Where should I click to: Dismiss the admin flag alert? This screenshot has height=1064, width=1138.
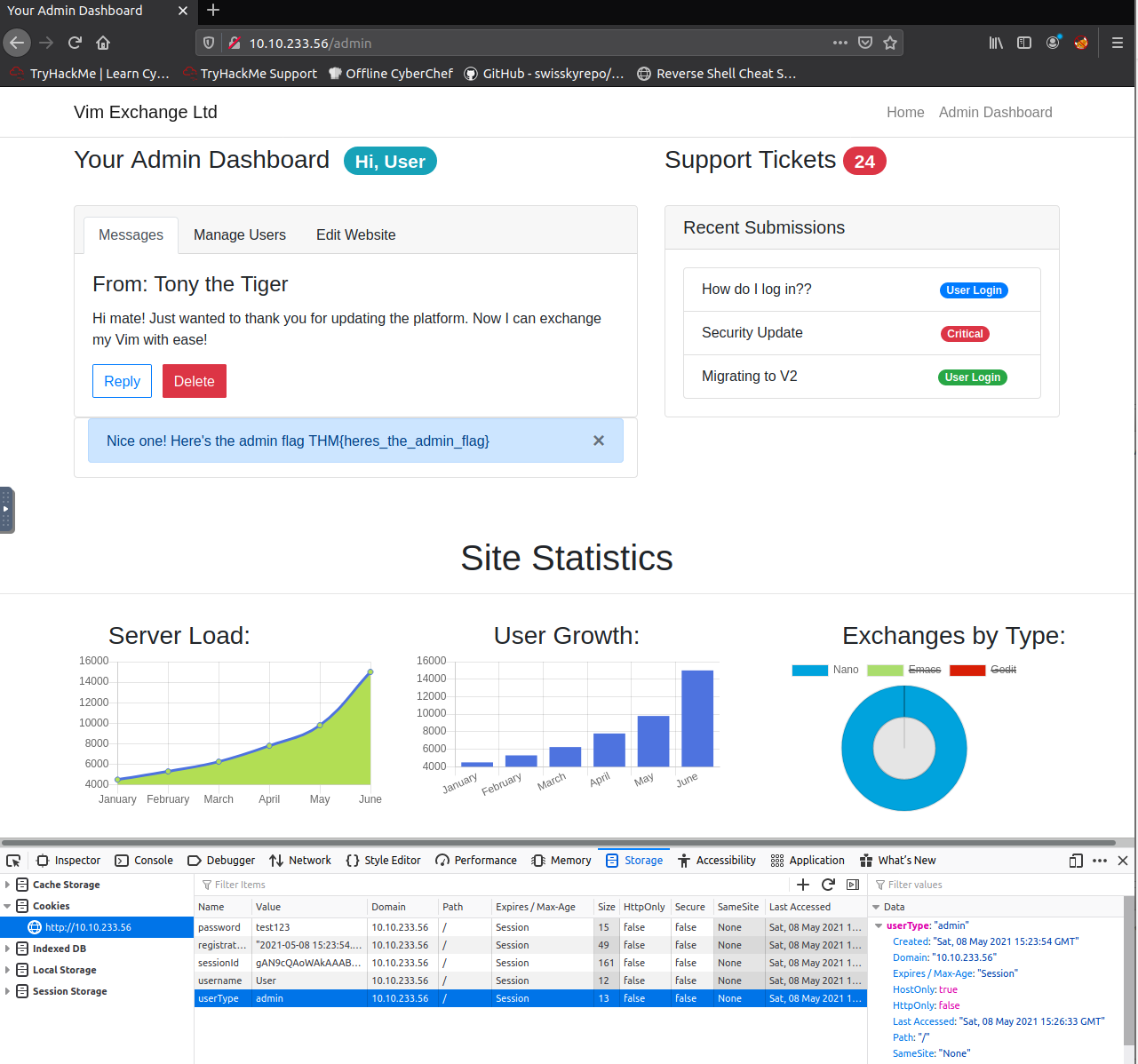[599, 441]
